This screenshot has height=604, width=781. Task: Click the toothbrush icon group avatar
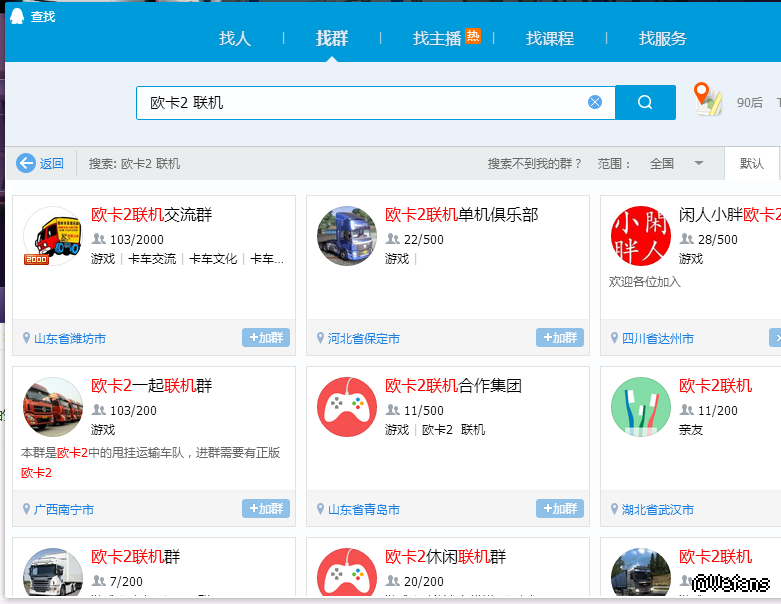(x=640, y=407)
